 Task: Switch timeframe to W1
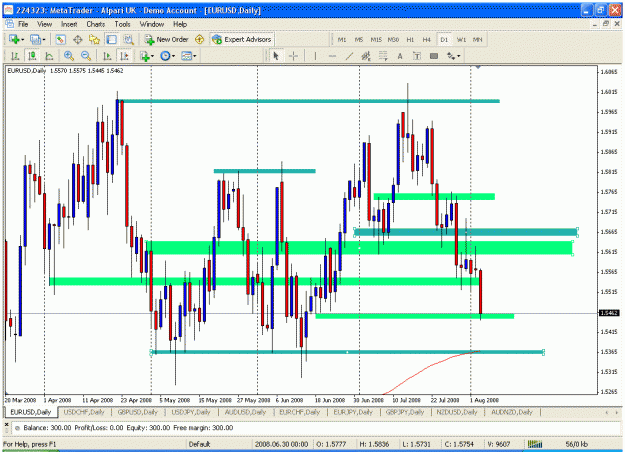[x=461, y=39]
